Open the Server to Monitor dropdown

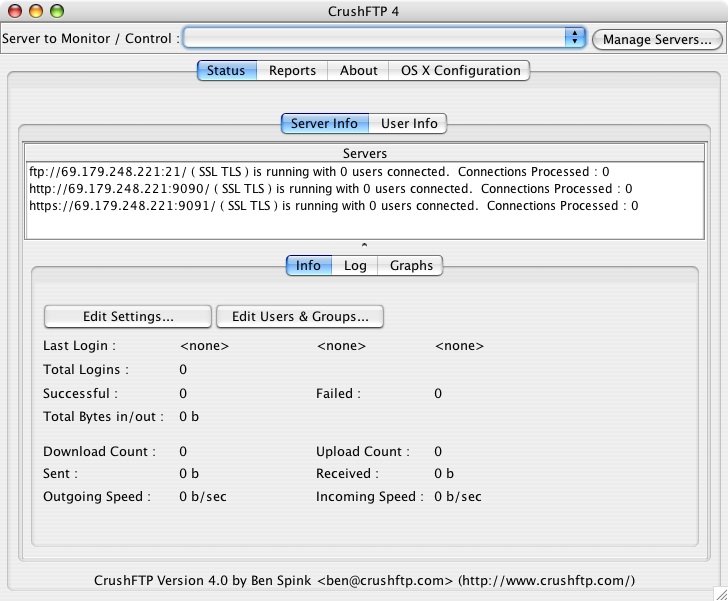click(x=384, y=38)
